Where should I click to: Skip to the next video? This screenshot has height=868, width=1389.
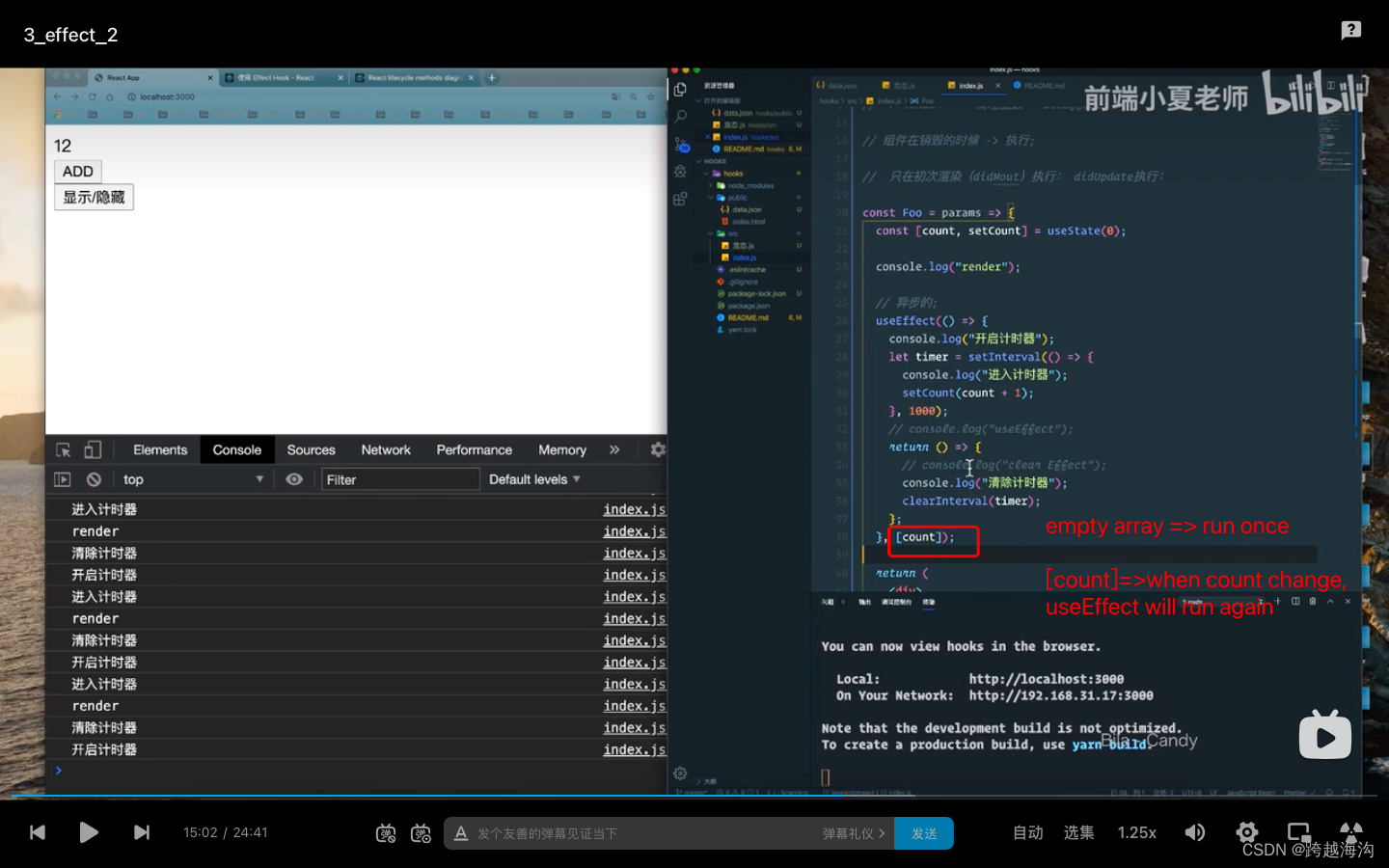[x=142, y=832]
